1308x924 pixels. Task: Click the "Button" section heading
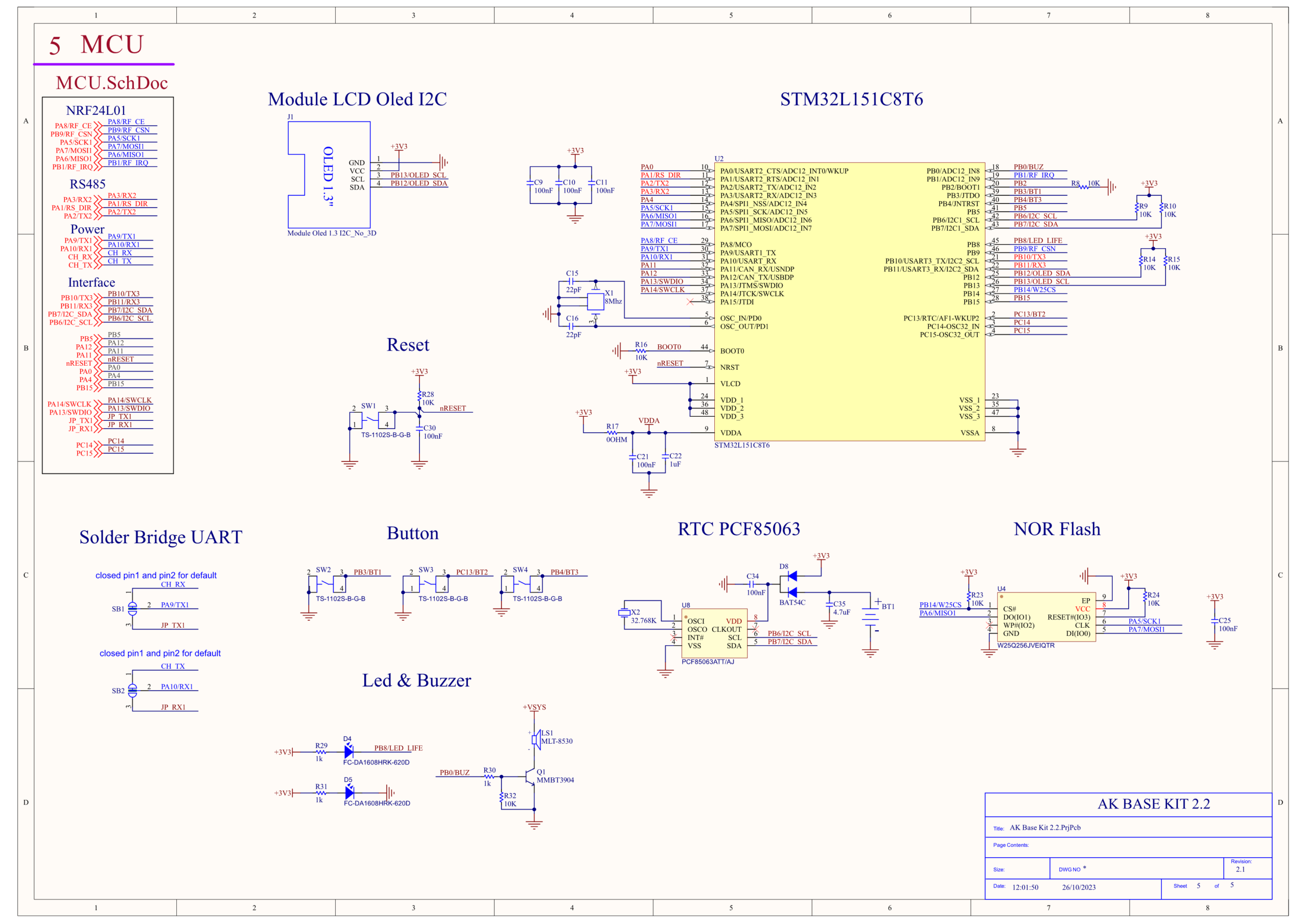412,533
